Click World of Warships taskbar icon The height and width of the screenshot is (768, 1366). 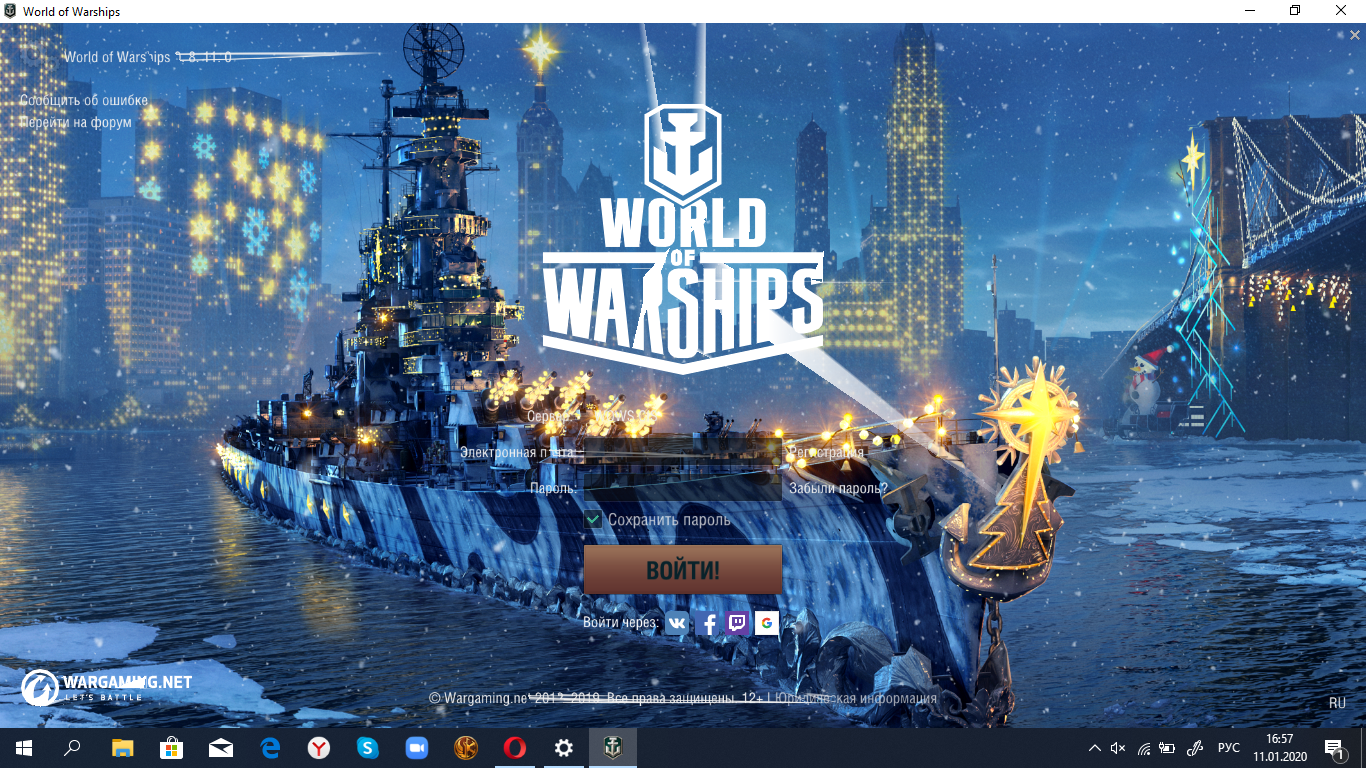(613, 748)
